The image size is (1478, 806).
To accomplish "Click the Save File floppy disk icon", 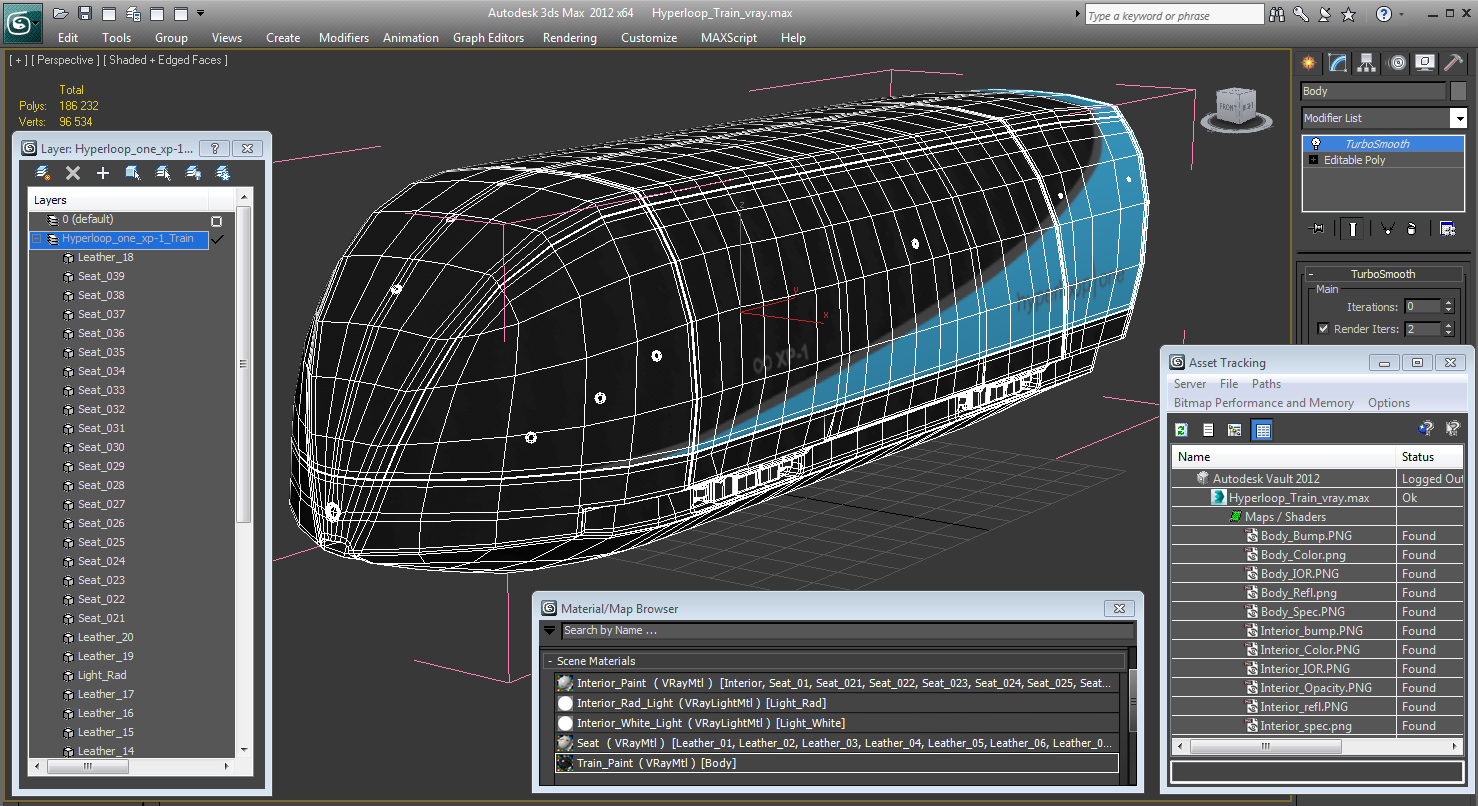I will pos(85,13).
